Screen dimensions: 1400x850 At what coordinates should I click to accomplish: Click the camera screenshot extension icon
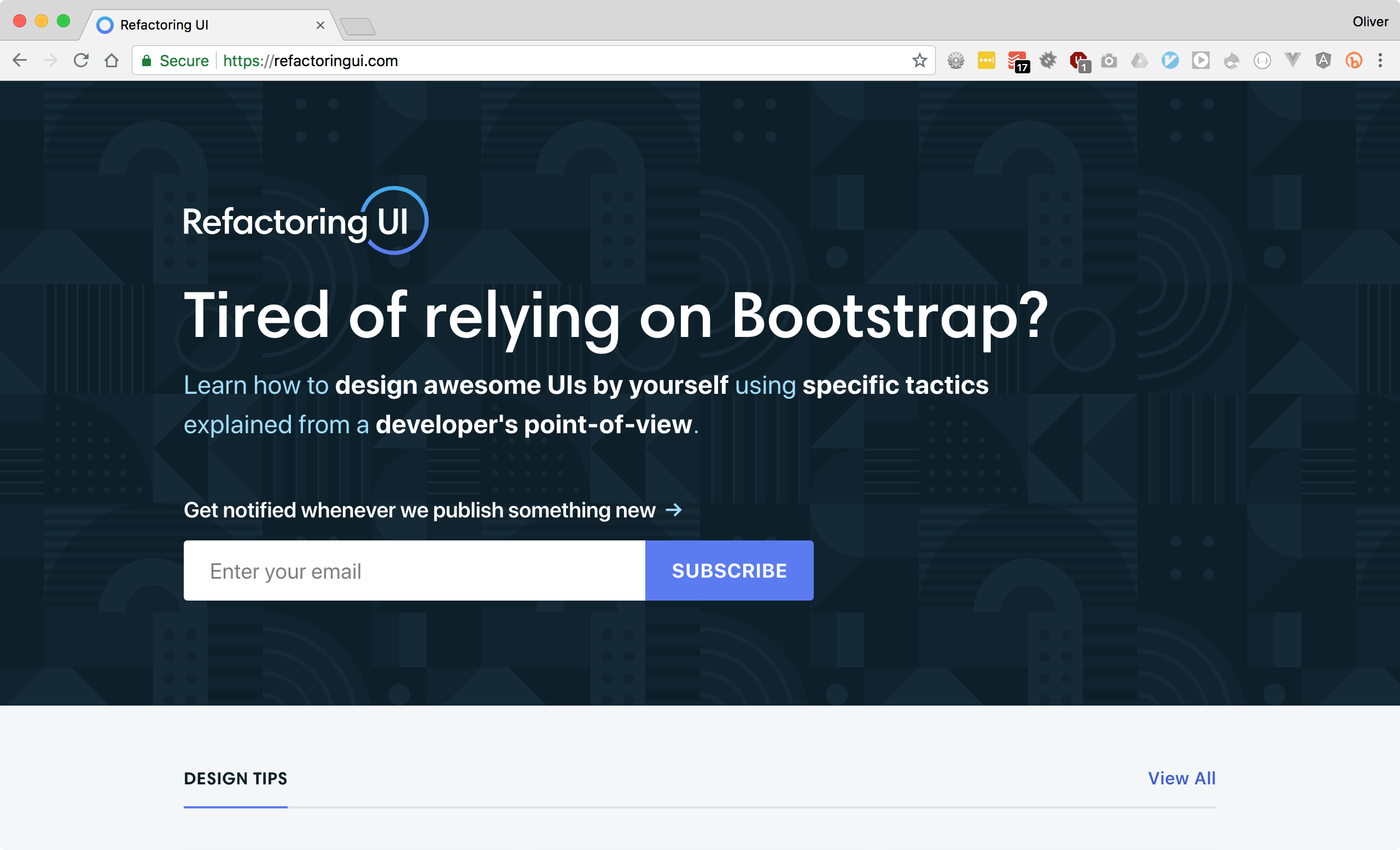point(1109,60)
